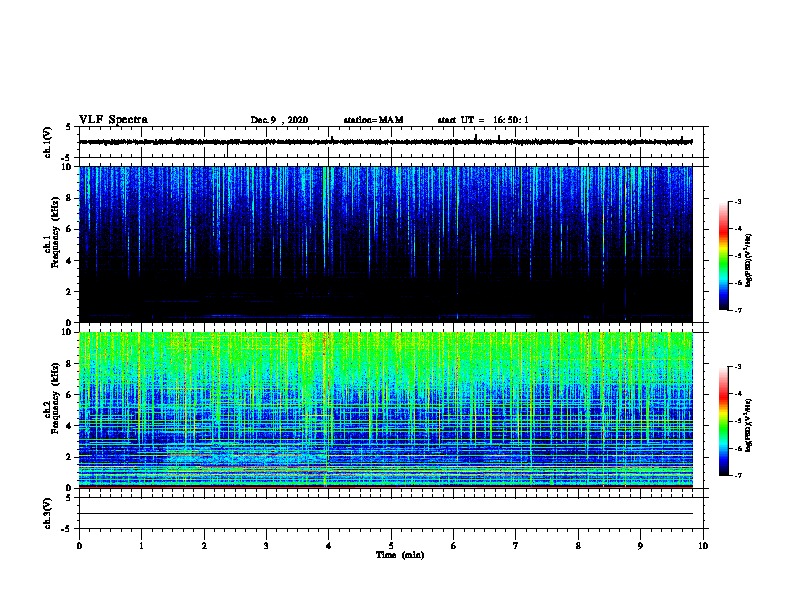This screenshot has width=792, height=612.
Task: Click the ch.3 flat voltage trace line
Action: 386,514
